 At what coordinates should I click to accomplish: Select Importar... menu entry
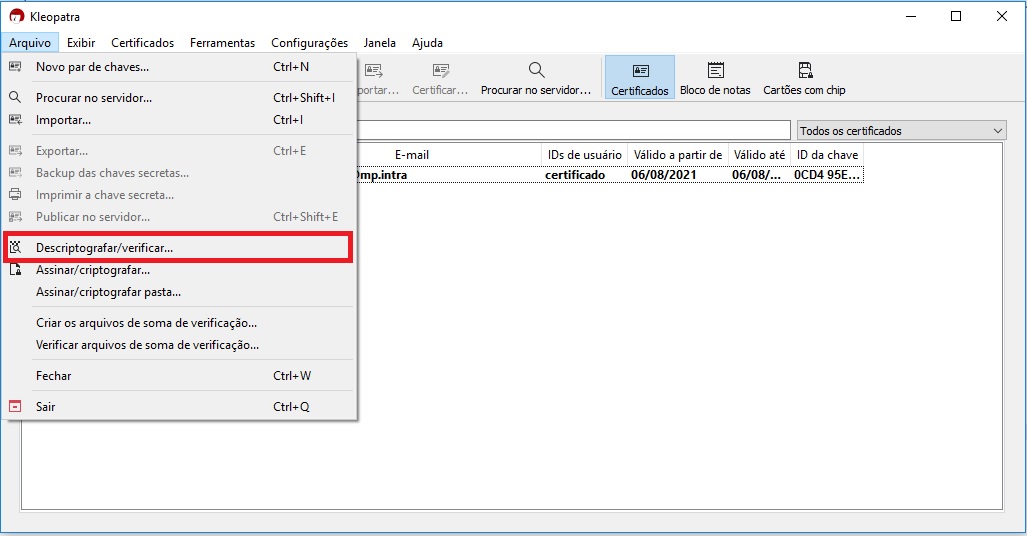click(x=179, y=120)
